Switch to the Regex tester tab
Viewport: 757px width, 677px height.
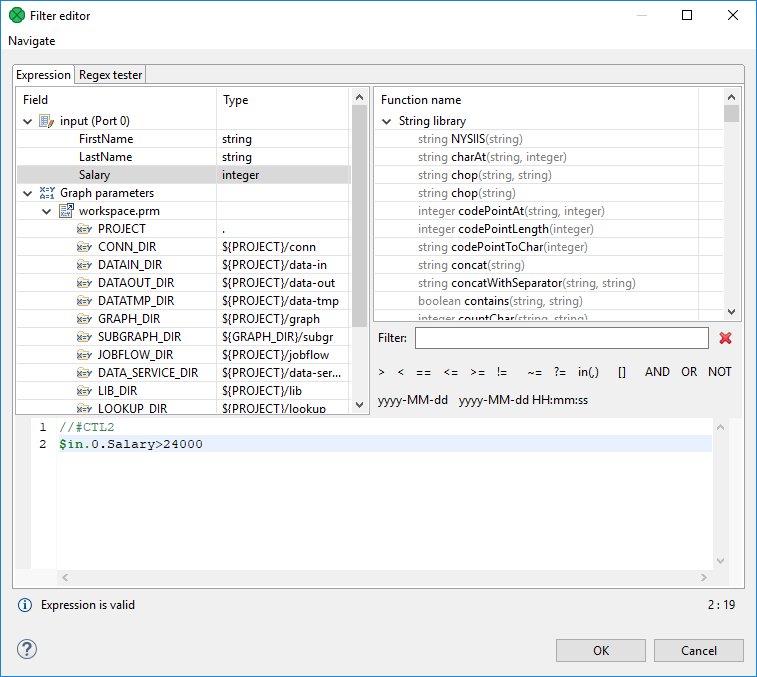110,75
